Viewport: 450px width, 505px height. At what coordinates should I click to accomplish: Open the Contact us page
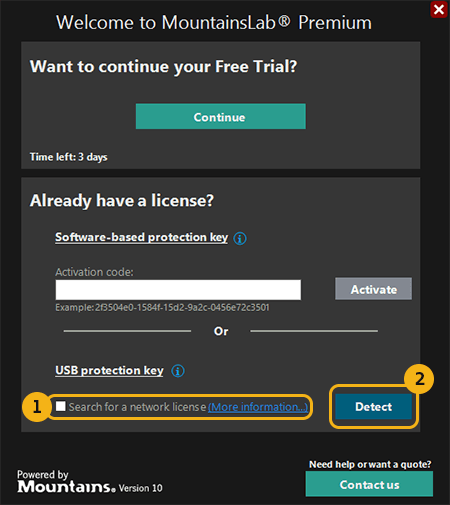tap(369, 484)
